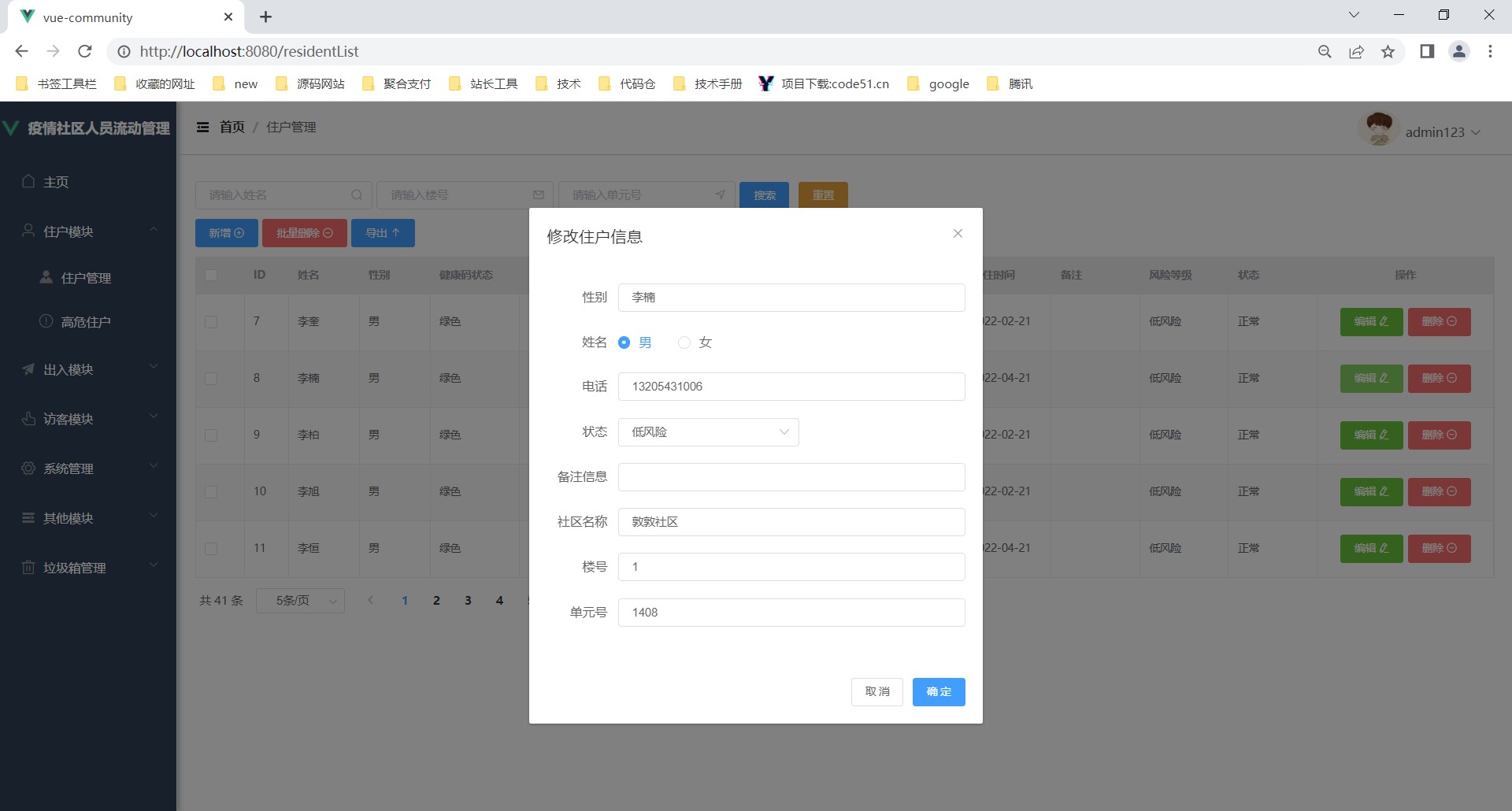This screenshot has height=811, width=1512.
Task: Confirm with the 确定 button
Action: (939, 692)
